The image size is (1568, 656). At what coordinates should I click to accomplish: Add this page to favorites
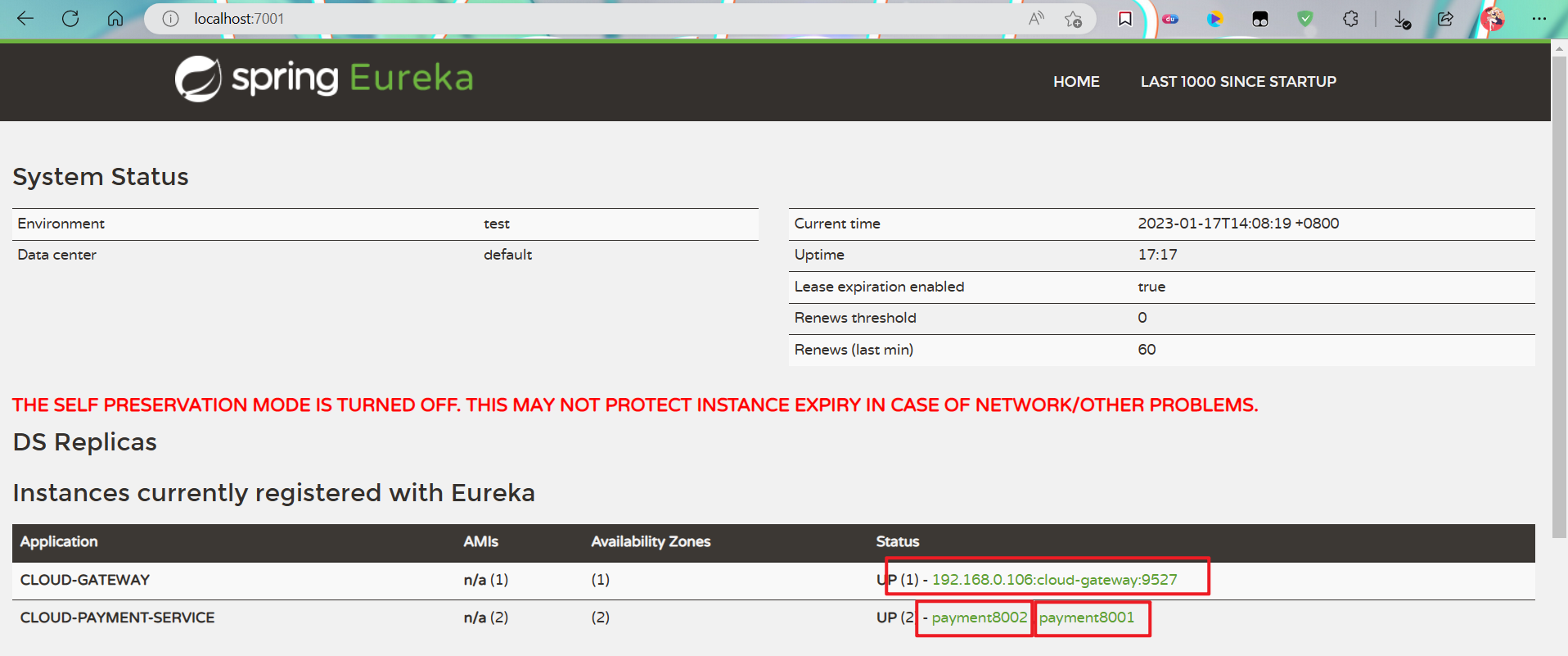(1073, 18)
